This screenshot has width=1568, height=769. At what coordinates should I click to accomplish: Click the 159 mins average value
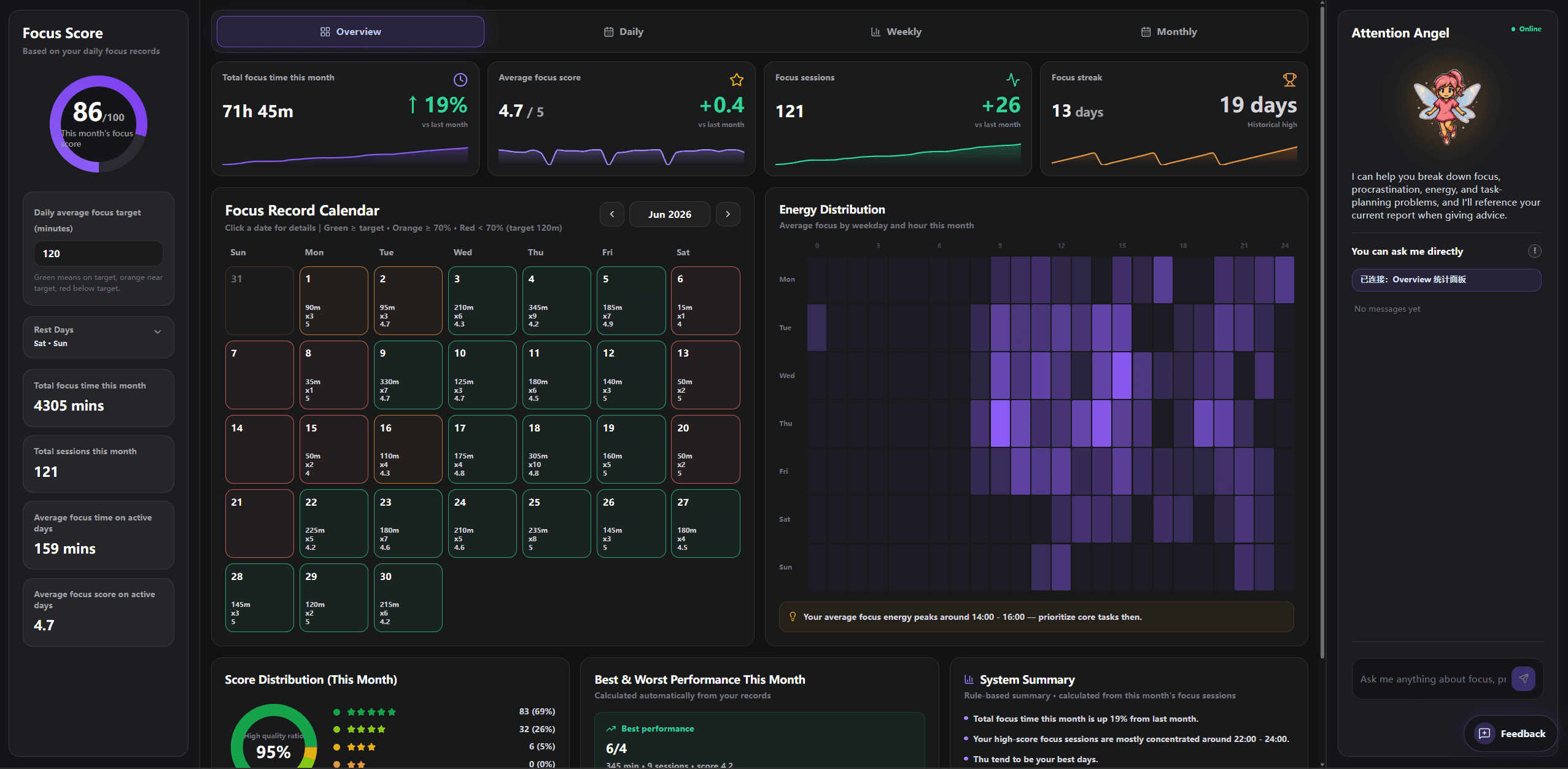tap(64, 549)
